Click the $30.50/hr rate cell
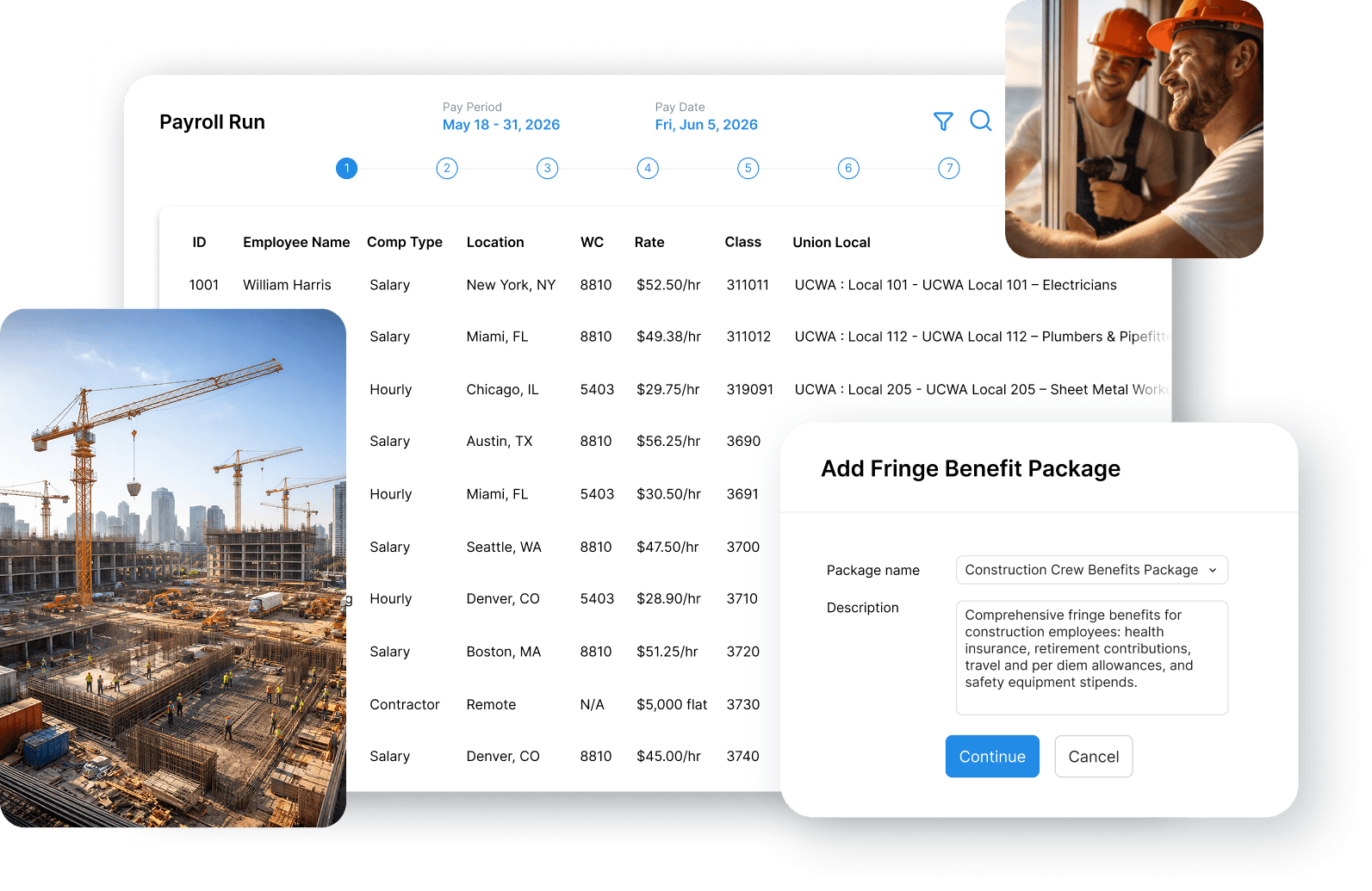Screen dimensions: 1372x891 (669, 494)
